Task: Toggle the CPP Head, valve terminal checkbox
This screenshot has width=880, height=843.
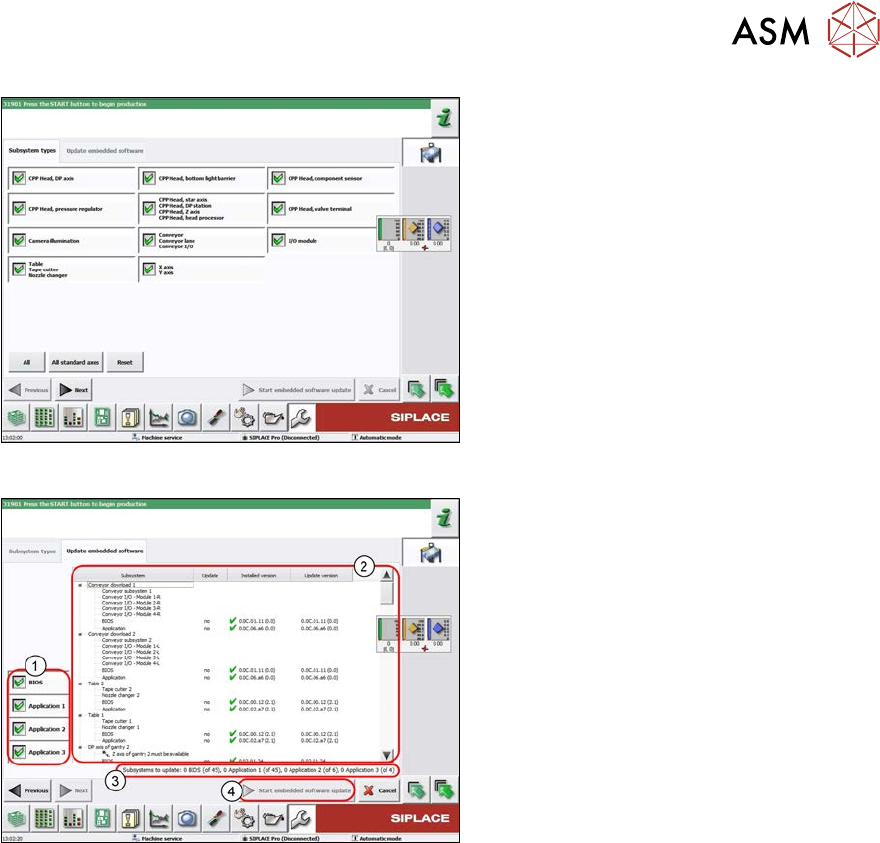Action: coord(278,208)
